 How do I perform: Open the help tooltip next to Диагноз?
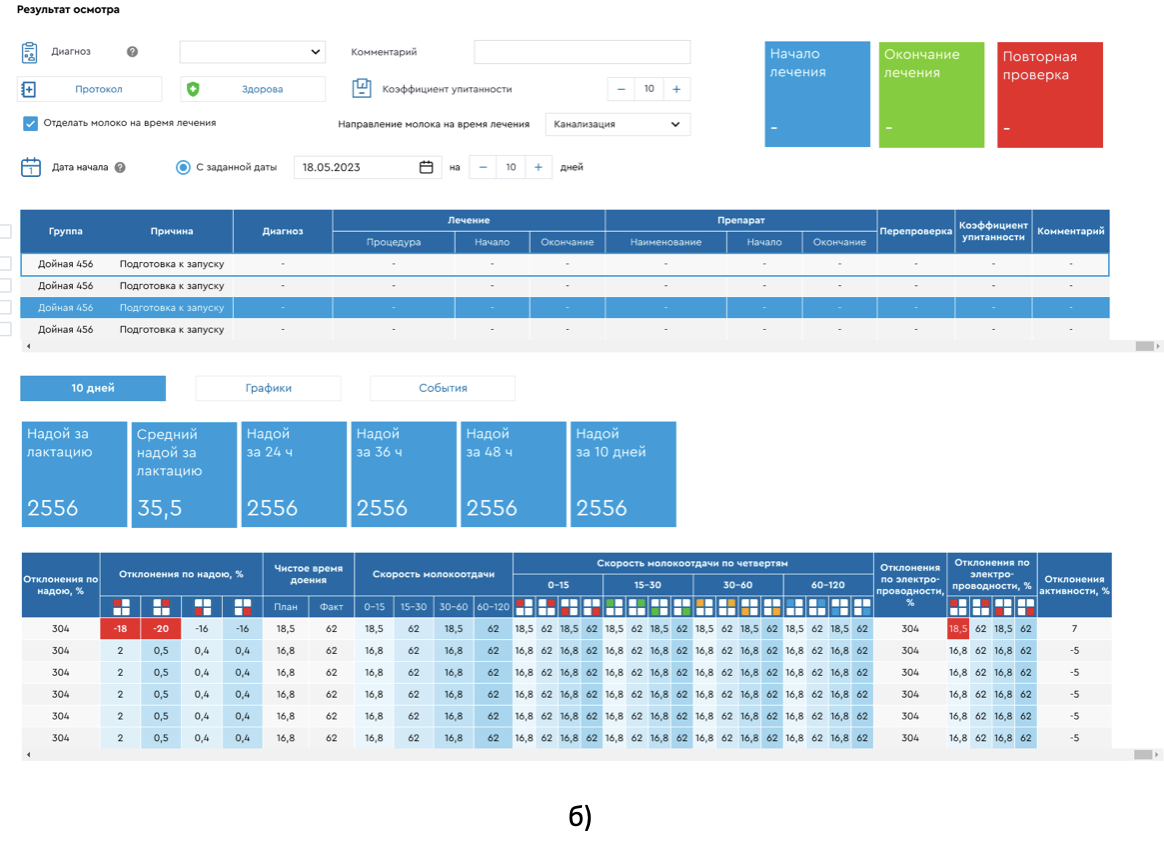(x=132, y=52)
